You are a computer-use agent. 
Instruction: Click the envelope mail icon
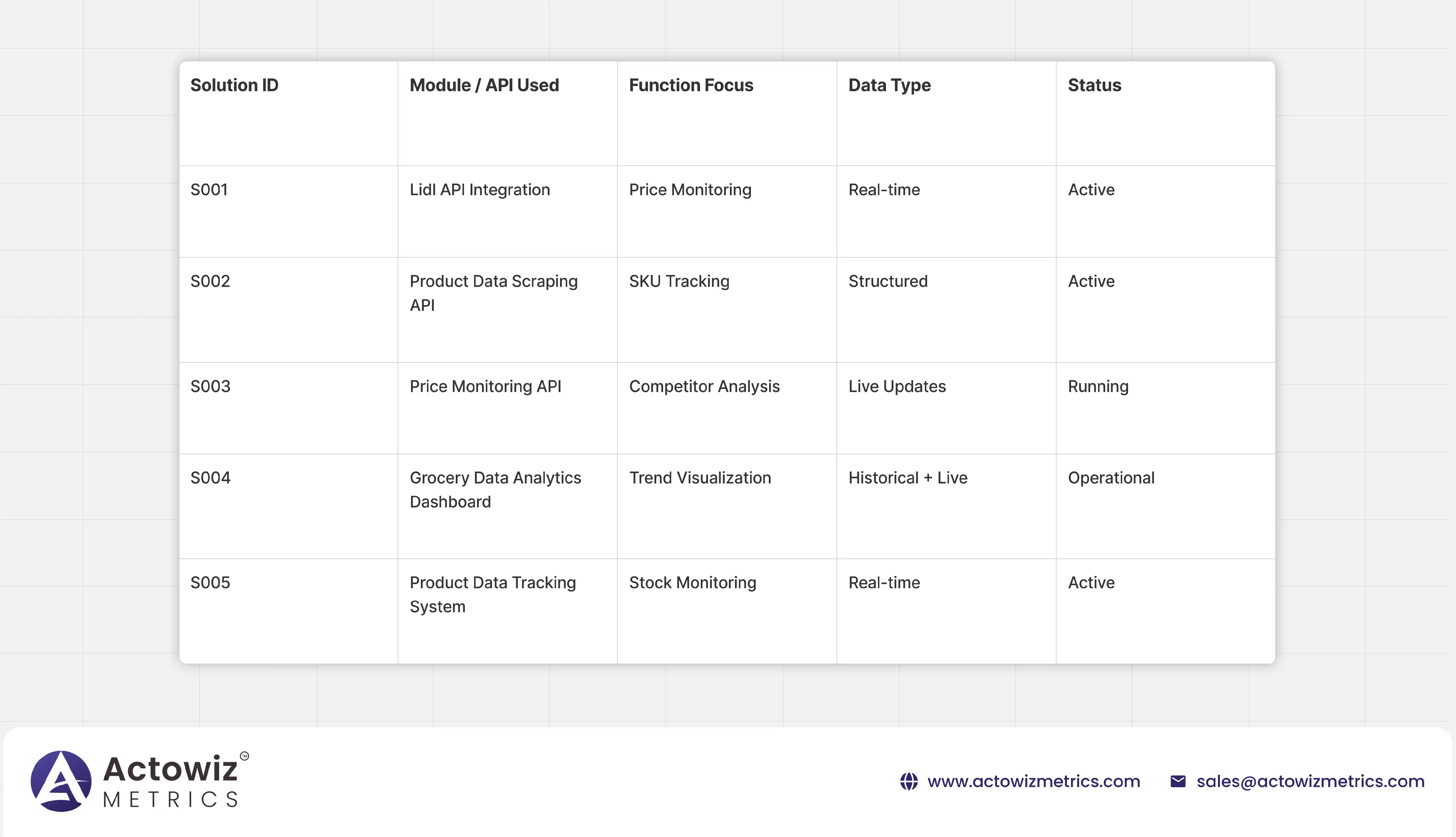(1178, 781)
